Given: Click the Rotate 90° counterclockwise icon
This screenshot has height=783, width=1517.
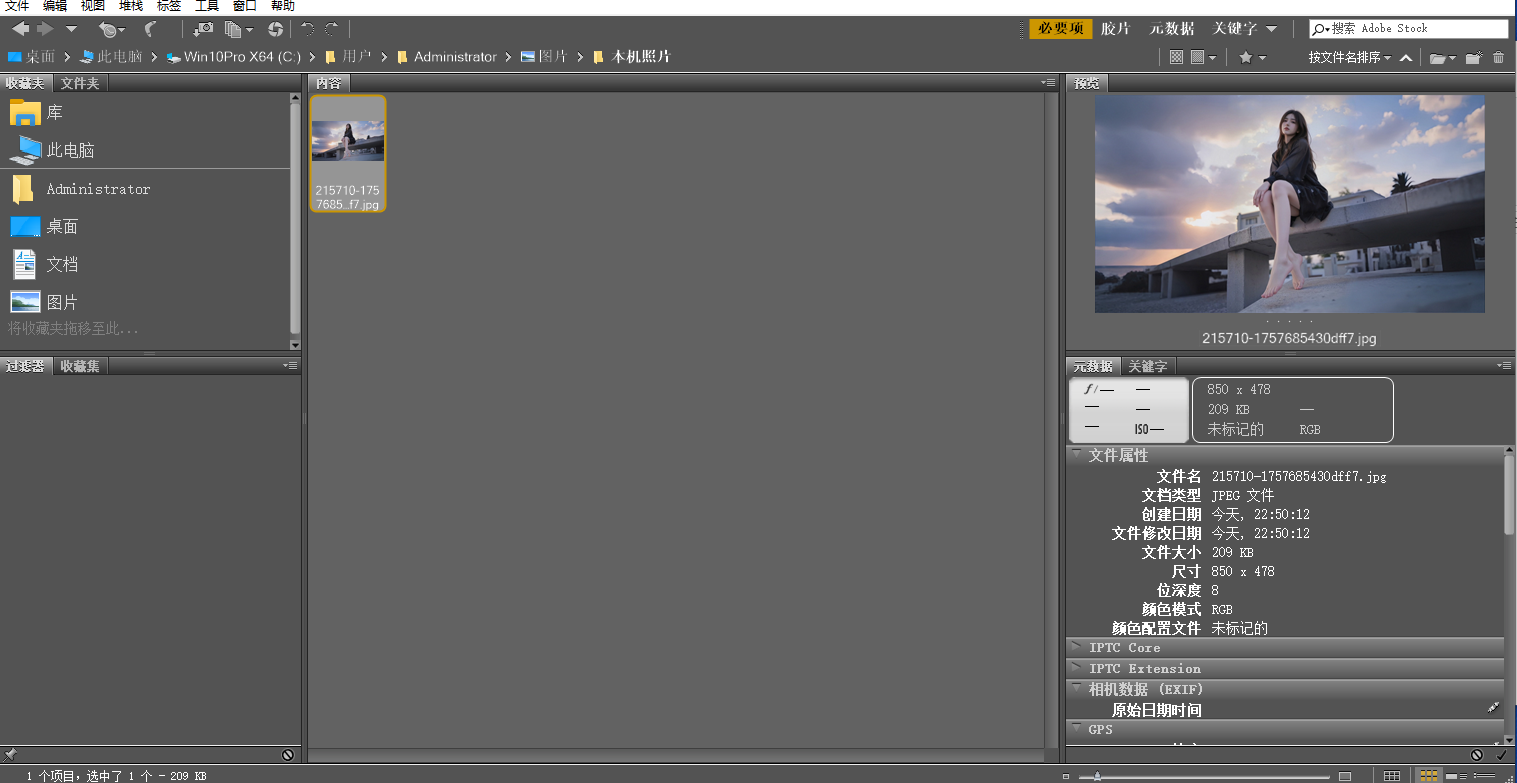Looking at the screenshot, I should pyautogui.click(x=308, y=30).
